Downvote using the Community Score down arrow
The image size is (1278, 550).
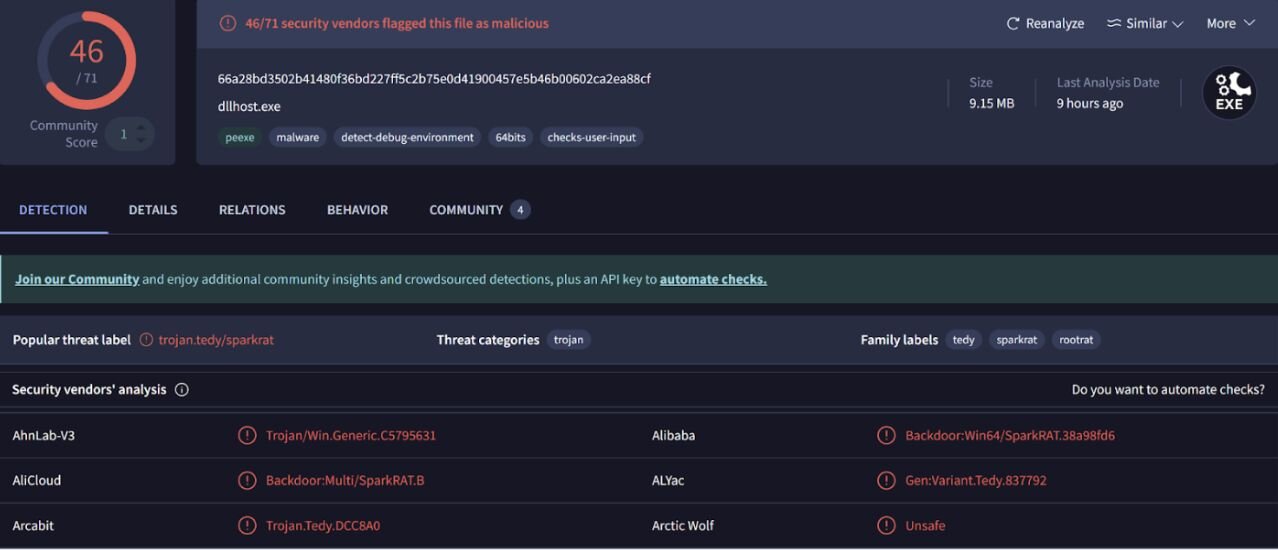(x=141, y=141)
